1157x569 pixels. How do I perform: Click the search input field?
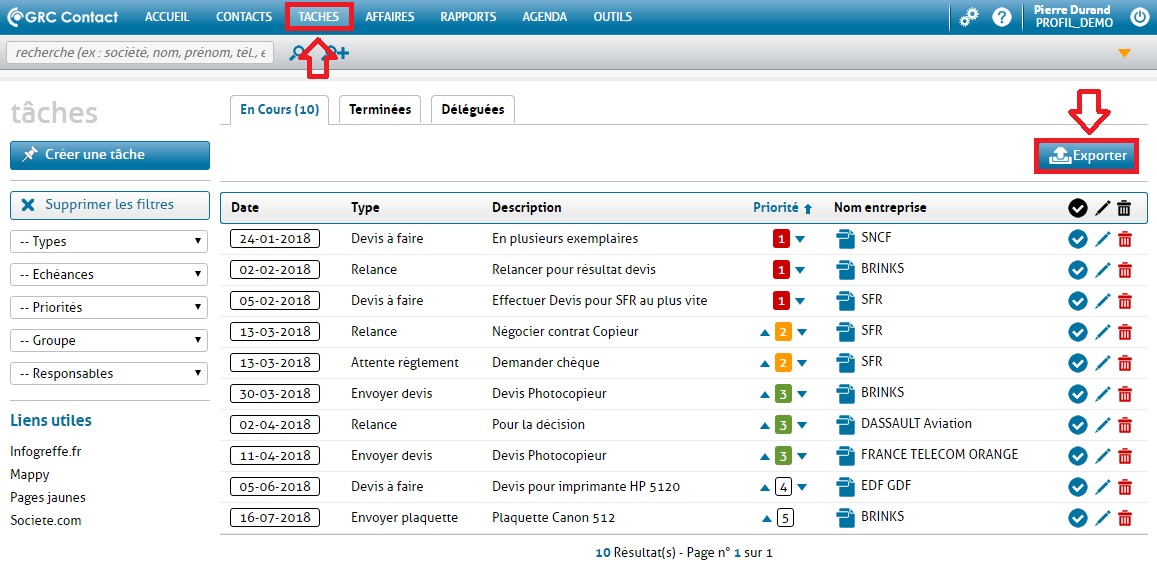tap(140, 53)
